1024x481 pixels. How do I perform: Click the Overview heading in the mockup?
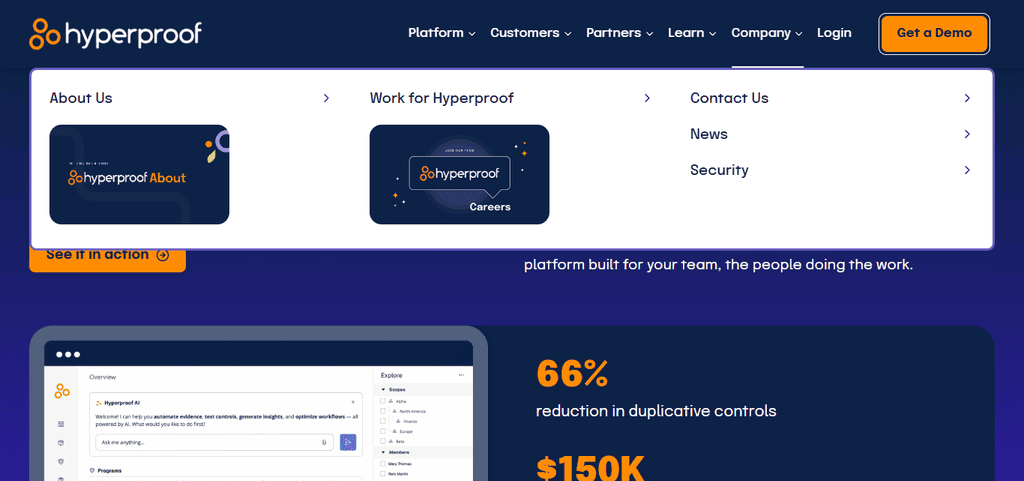click(x=102, y=377)
